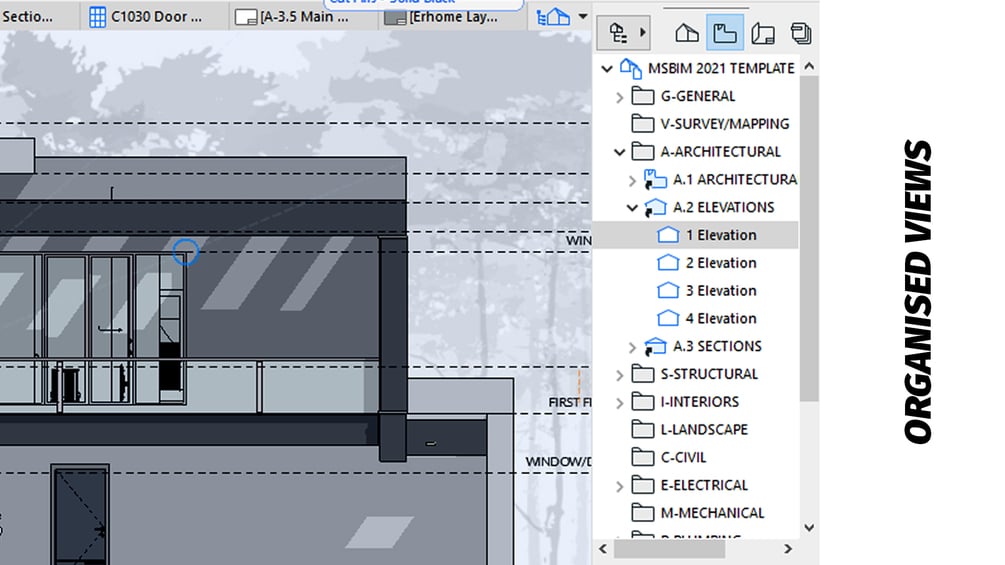Expand the I-INTERIORS folder
Screen dimensions: 1005x565
coord(619,403)
